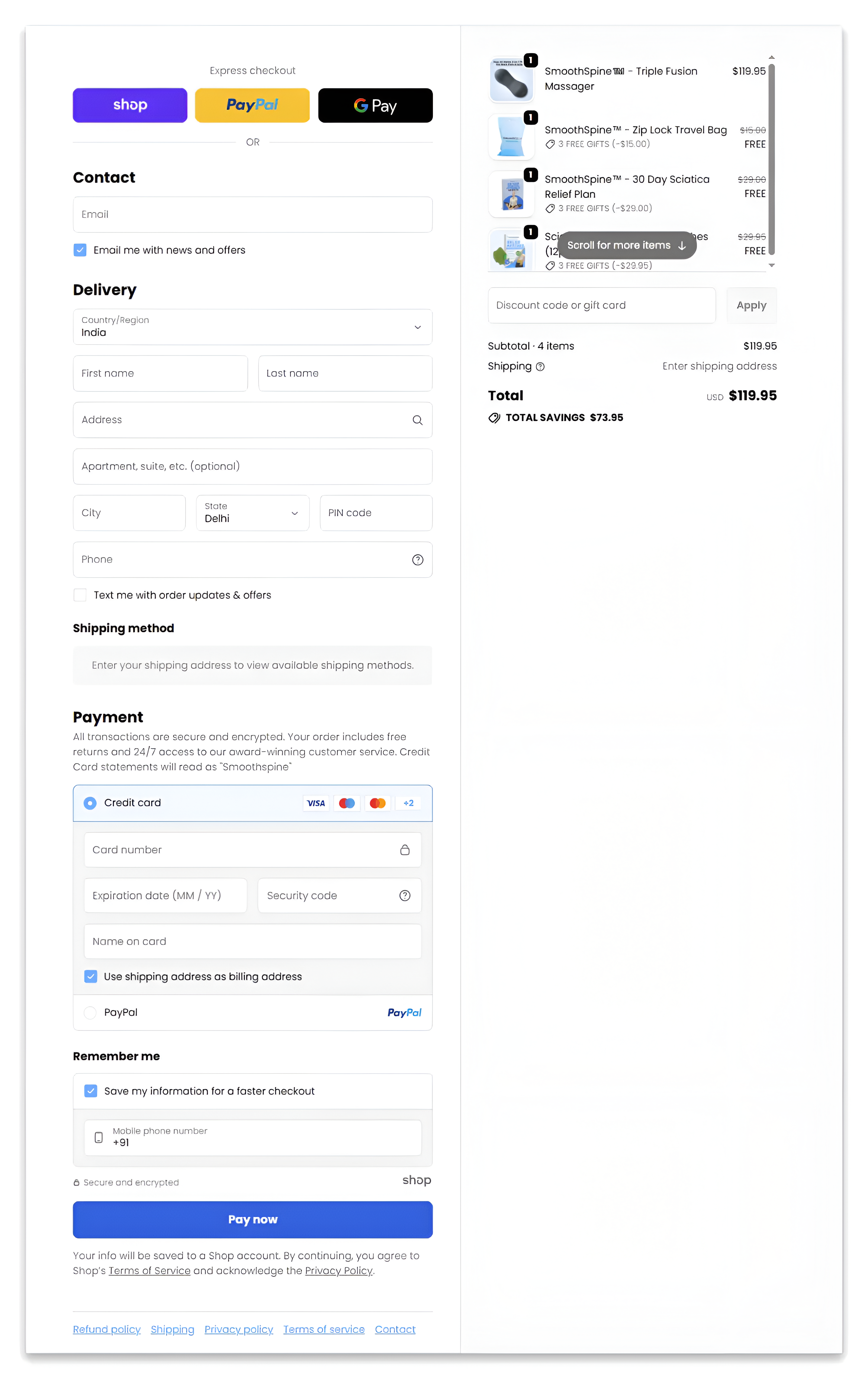Click Scroll for more items pill
Screen dimensions: 868x1379
[626, 245]
